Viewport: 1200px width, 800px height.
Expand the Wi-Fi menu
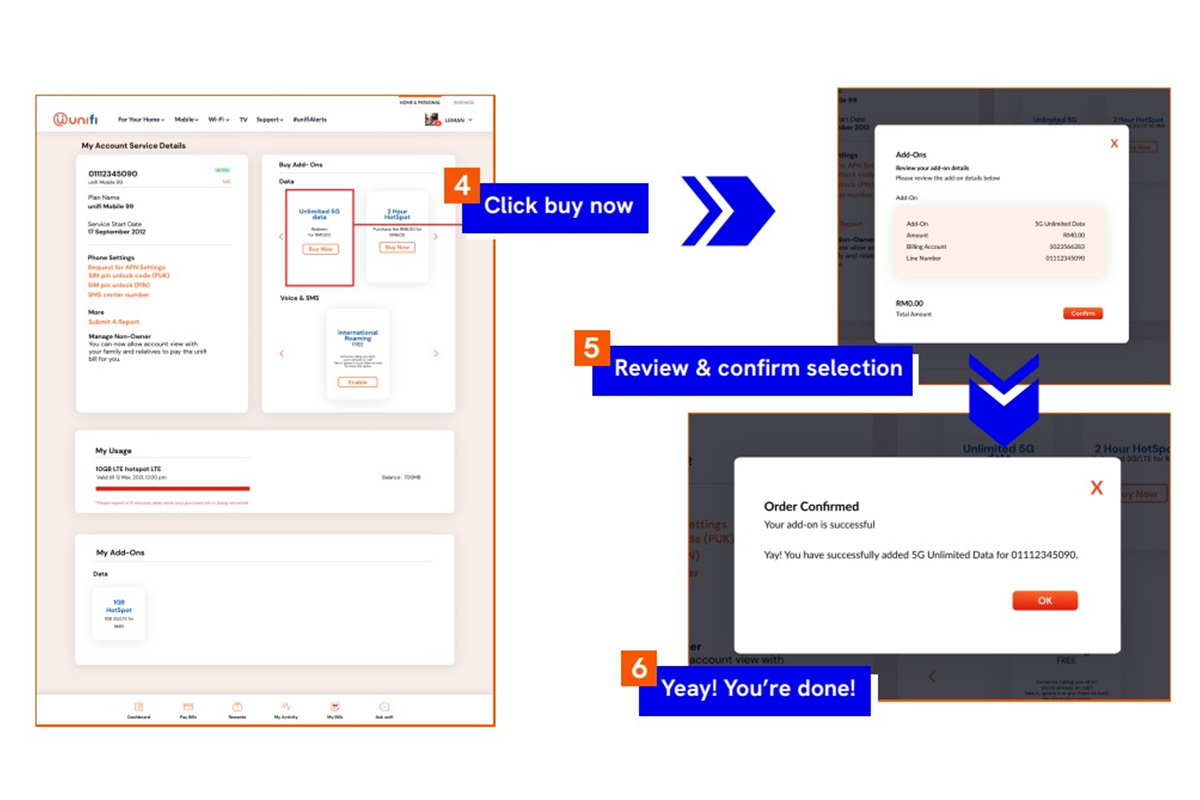point(219,120)
